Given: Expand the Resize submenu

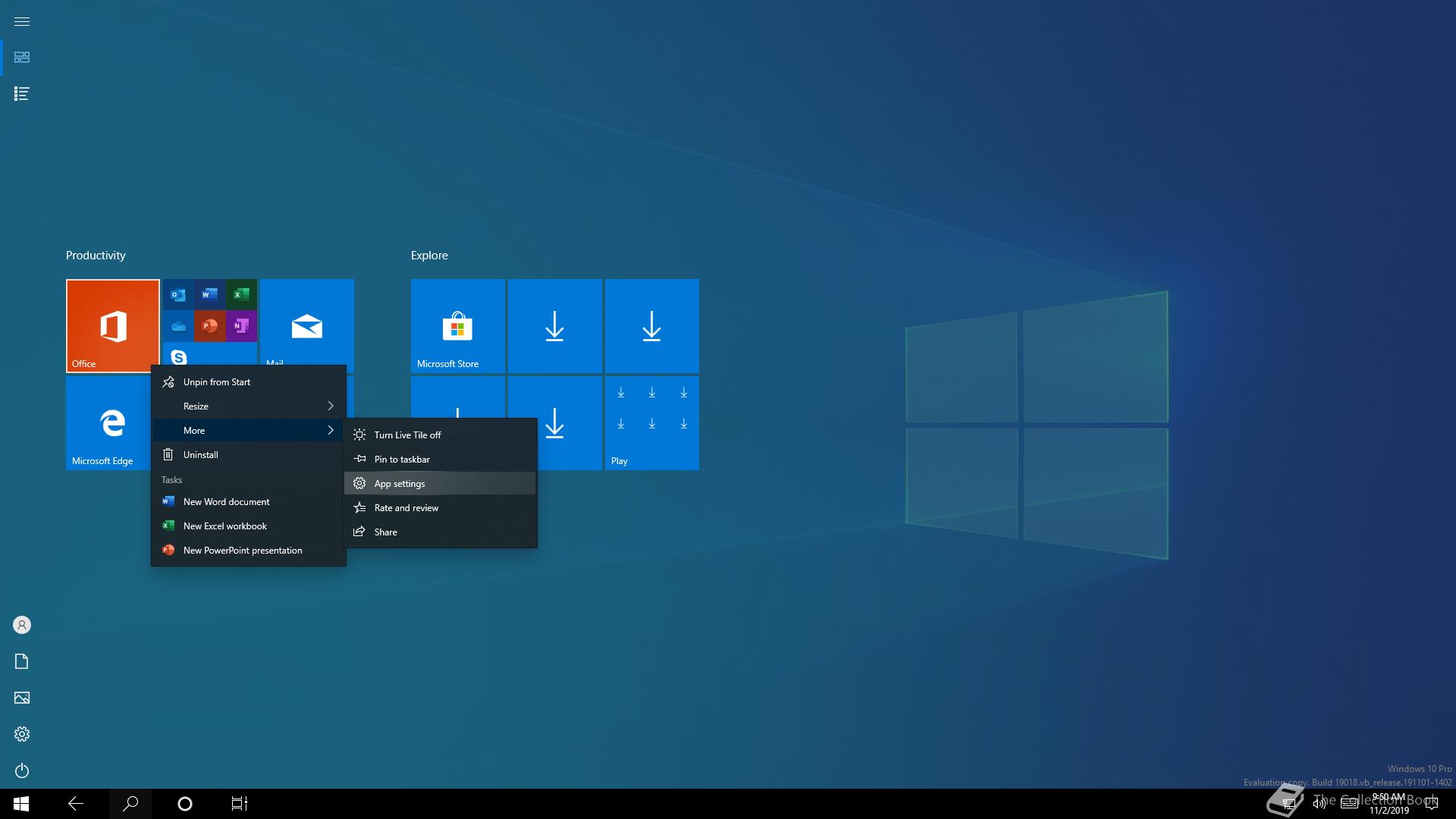Looking at the screenshot, I should point(249,406).
